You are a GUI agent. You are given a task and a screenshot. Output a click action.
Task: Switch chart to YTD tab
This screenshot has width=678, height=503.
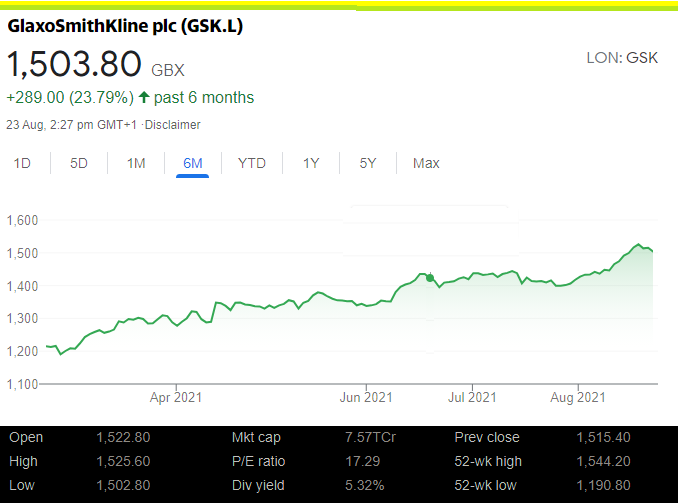tap(252, 163)
